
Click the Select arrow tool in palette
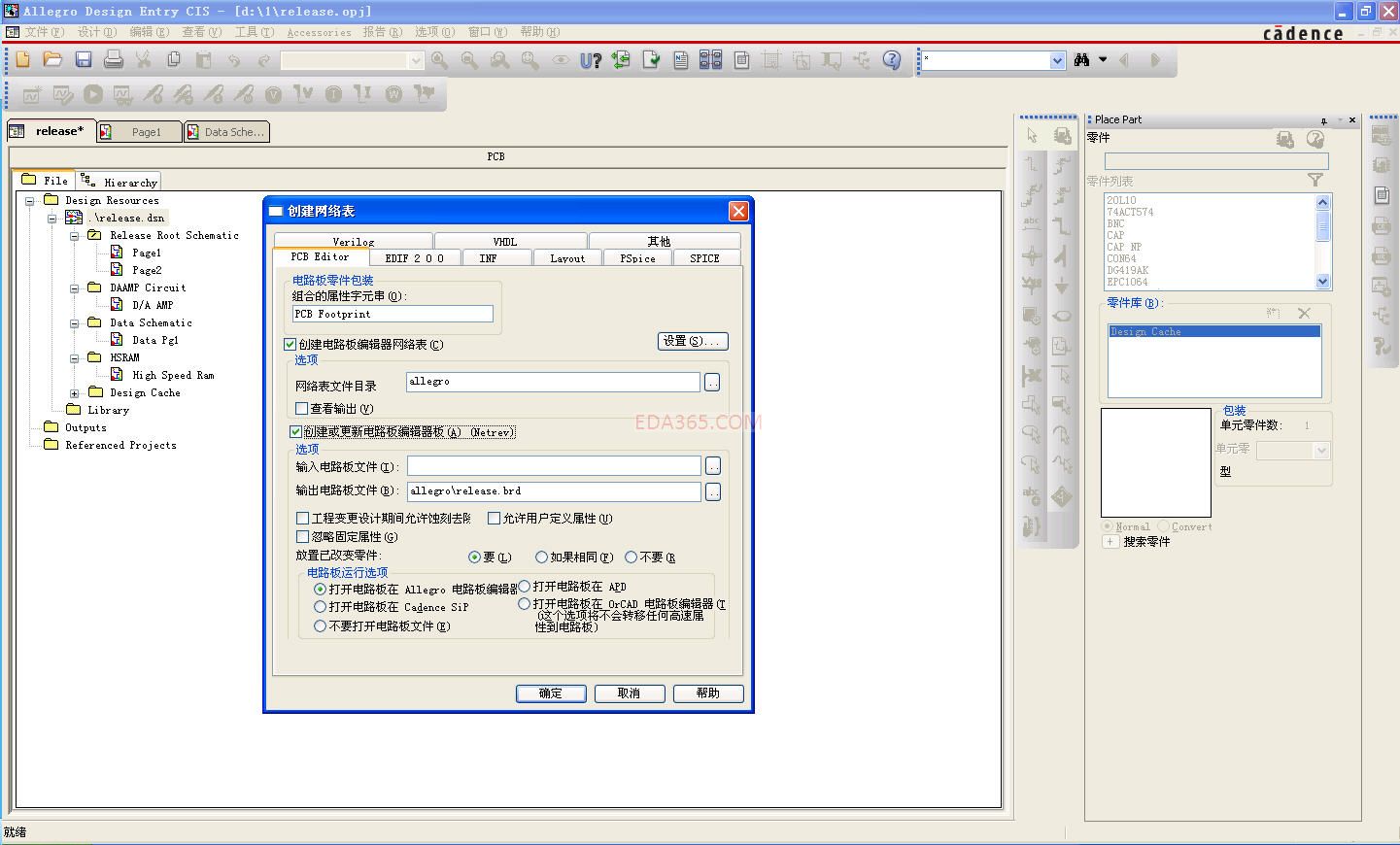pos(1032,136)
